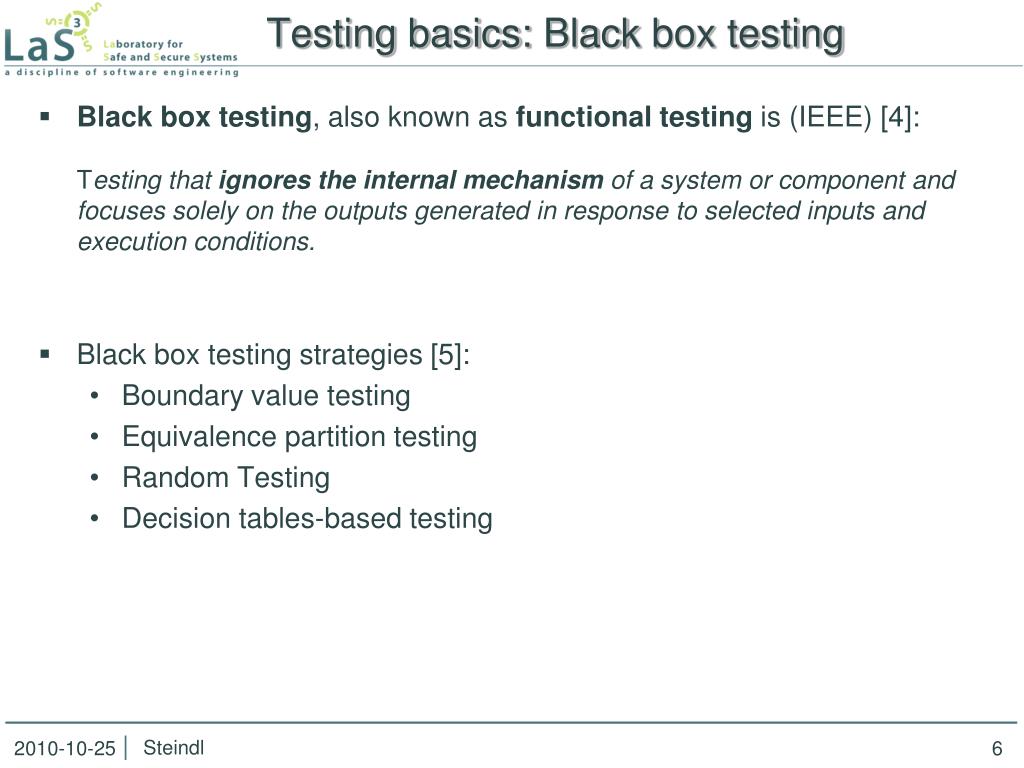Open the [5] citation reference
This screenshot has height=768, width=1024.
[449, 355]
